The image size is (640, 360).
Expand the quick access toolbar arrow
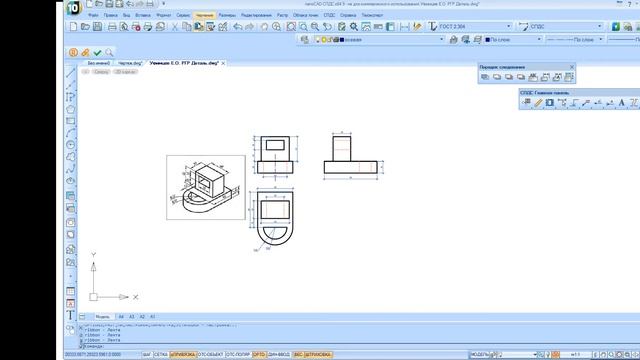tap(164, 4)
